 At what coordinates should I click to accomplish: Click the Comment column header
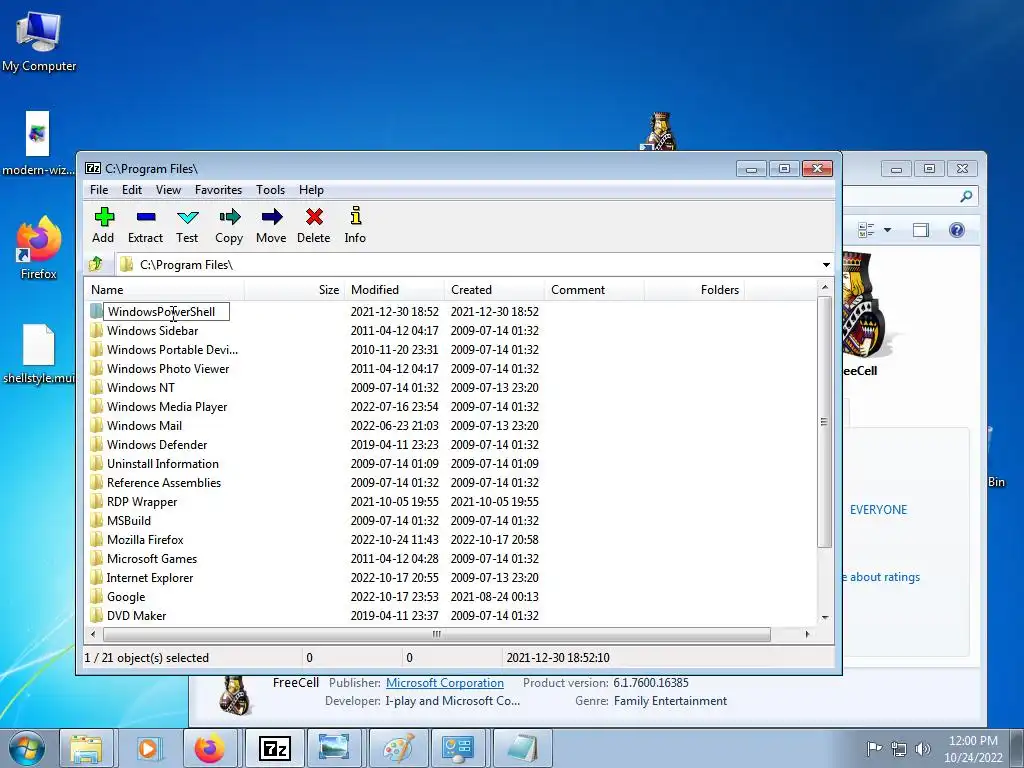click(595, 289)
